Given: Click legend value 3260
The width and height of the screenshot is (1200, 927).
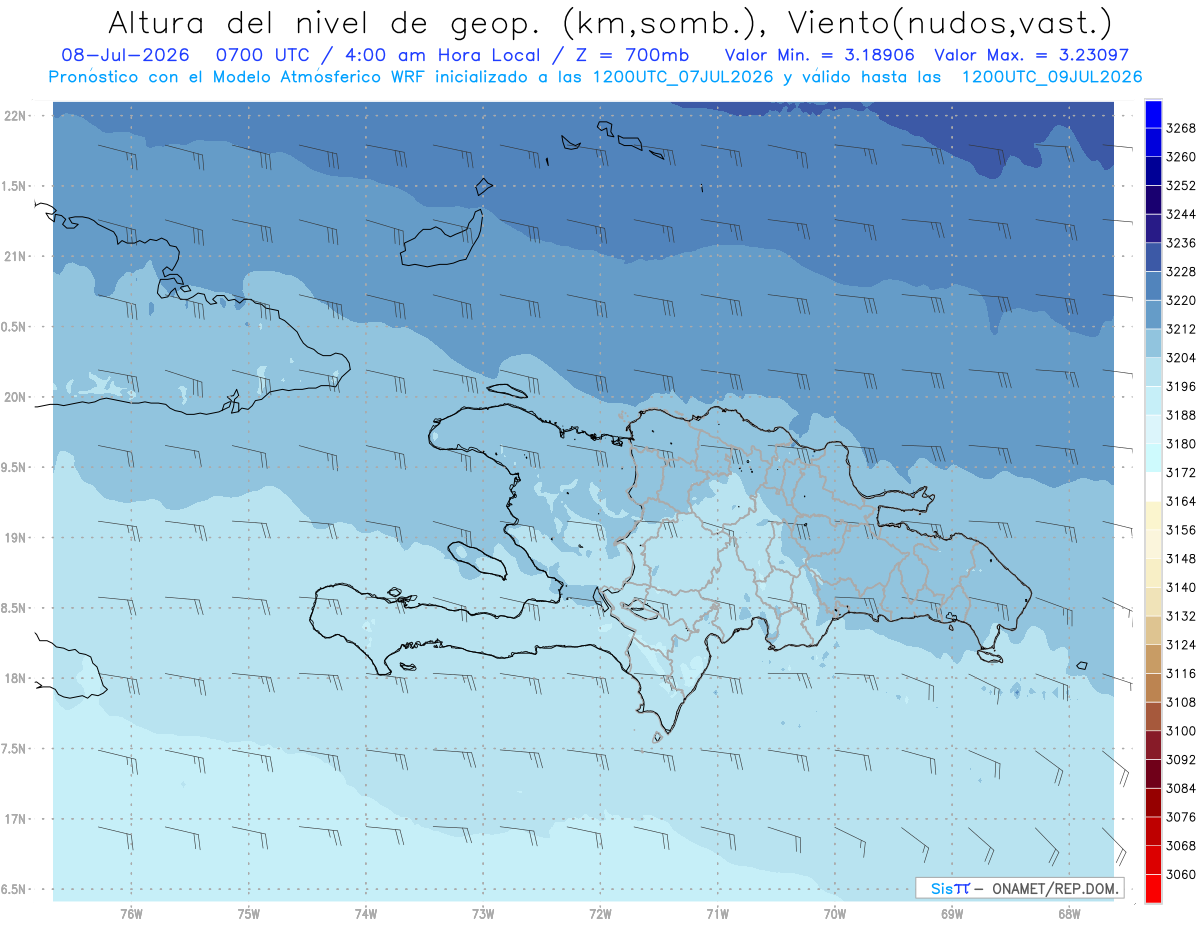Looking at the screenshot, I should pyautogui.click(x=1181, y=157).
